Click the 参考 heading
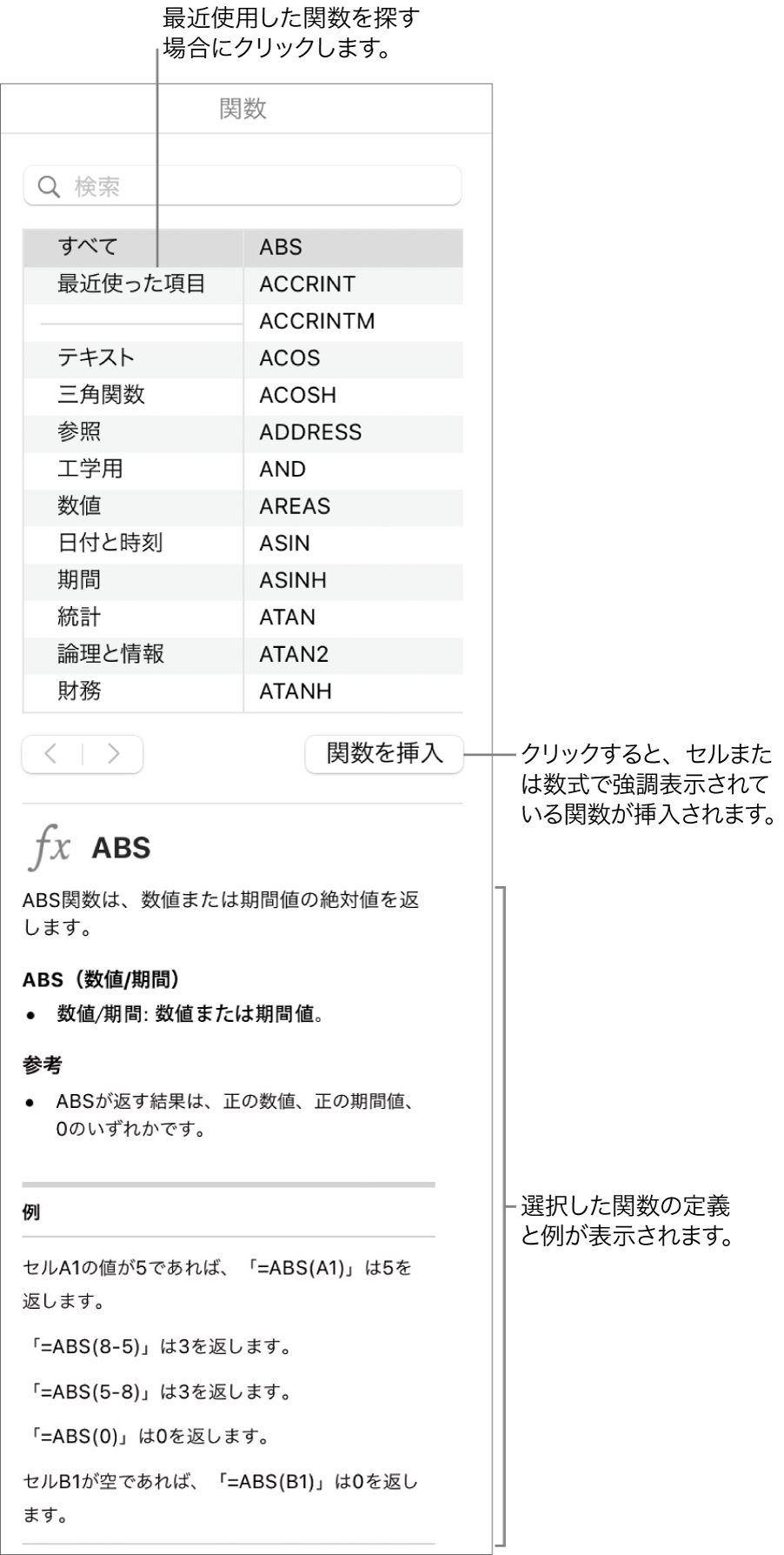Image resolution: width=784 pixels, height=1555 pixels. [x=43, y=1064]
